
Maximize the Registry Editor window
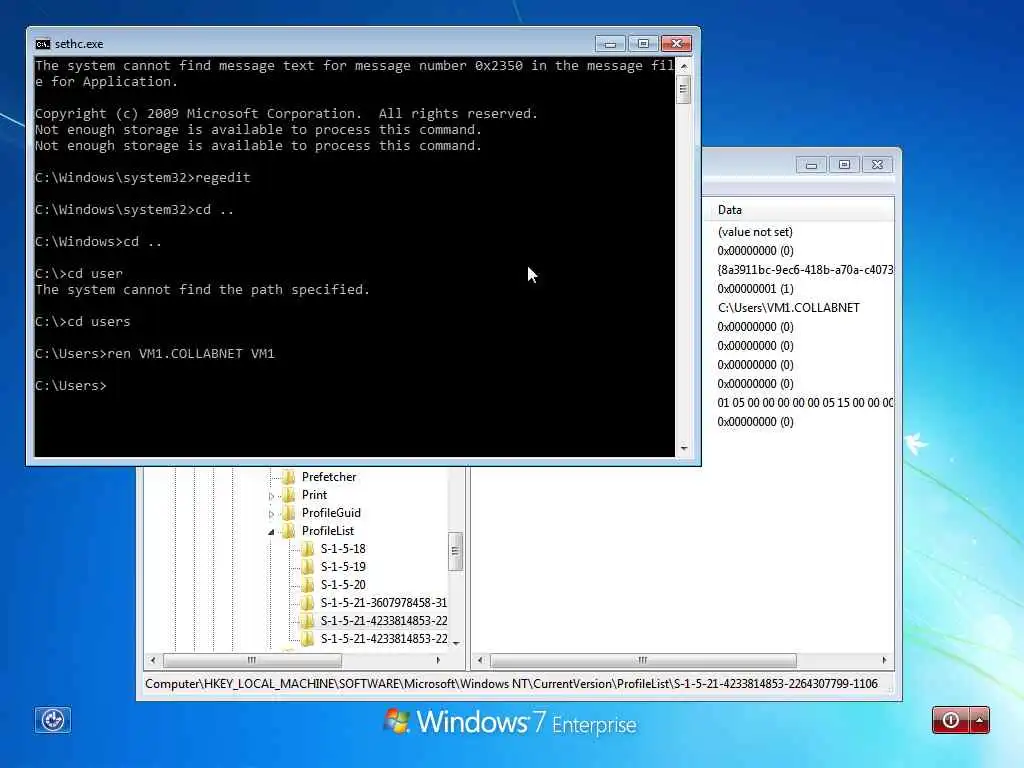pyautogui.click(x=844, y=165)
